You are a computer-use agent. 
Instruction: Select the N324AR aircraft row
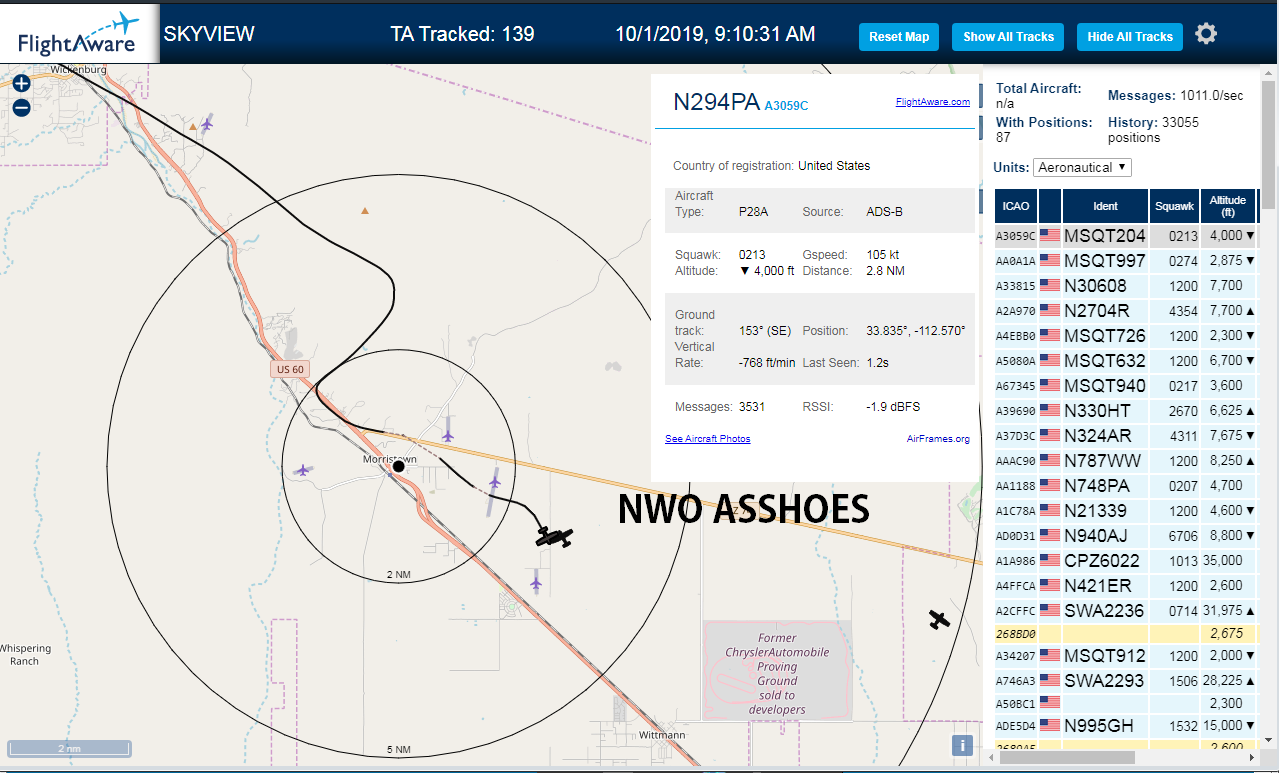1125,436
